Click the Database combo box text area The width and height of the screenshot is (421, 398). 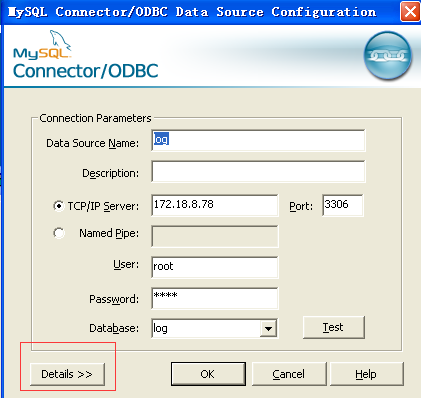tap(206, 329)
